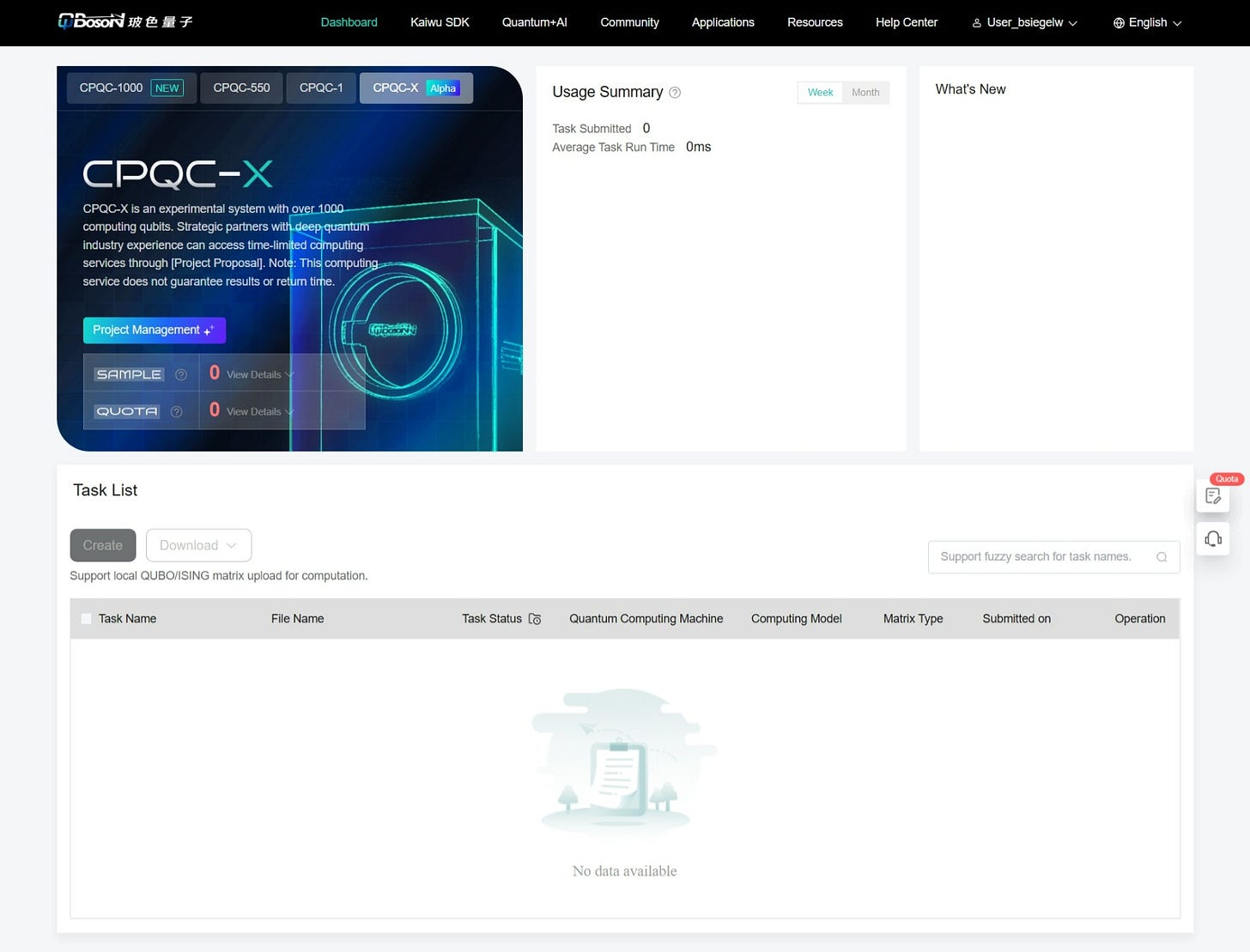Open the Usage Summary help icon
Screen dimensions: 1250x952
coord(675,93)
